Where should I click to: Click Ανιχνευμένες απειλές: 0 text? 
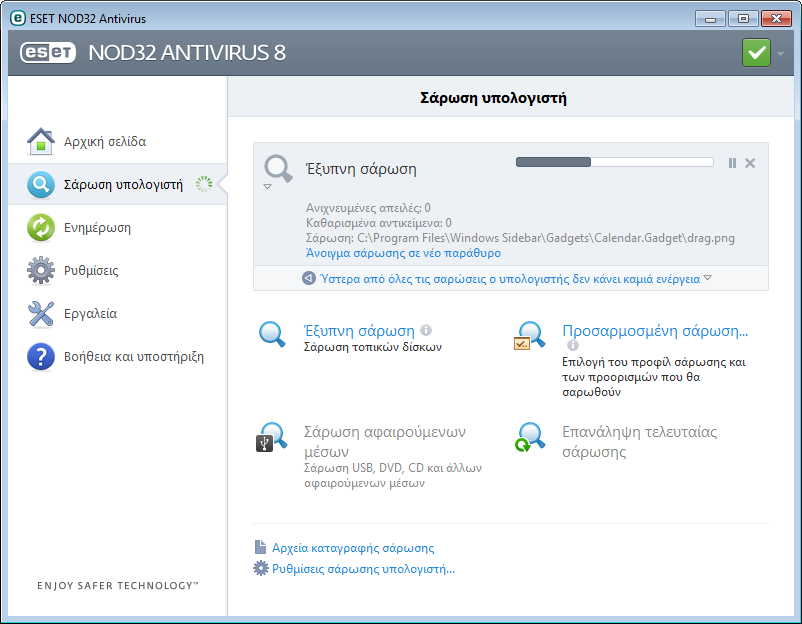[368, 208]
